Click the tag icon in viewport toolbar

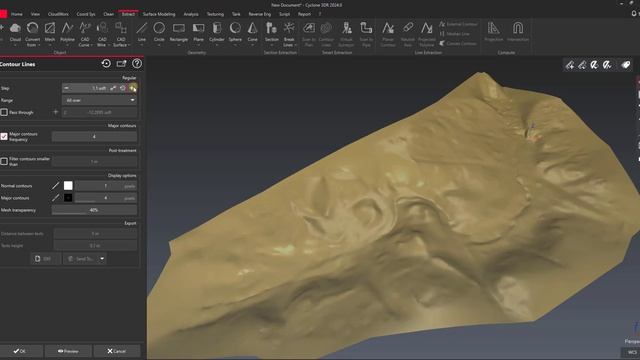626,65
